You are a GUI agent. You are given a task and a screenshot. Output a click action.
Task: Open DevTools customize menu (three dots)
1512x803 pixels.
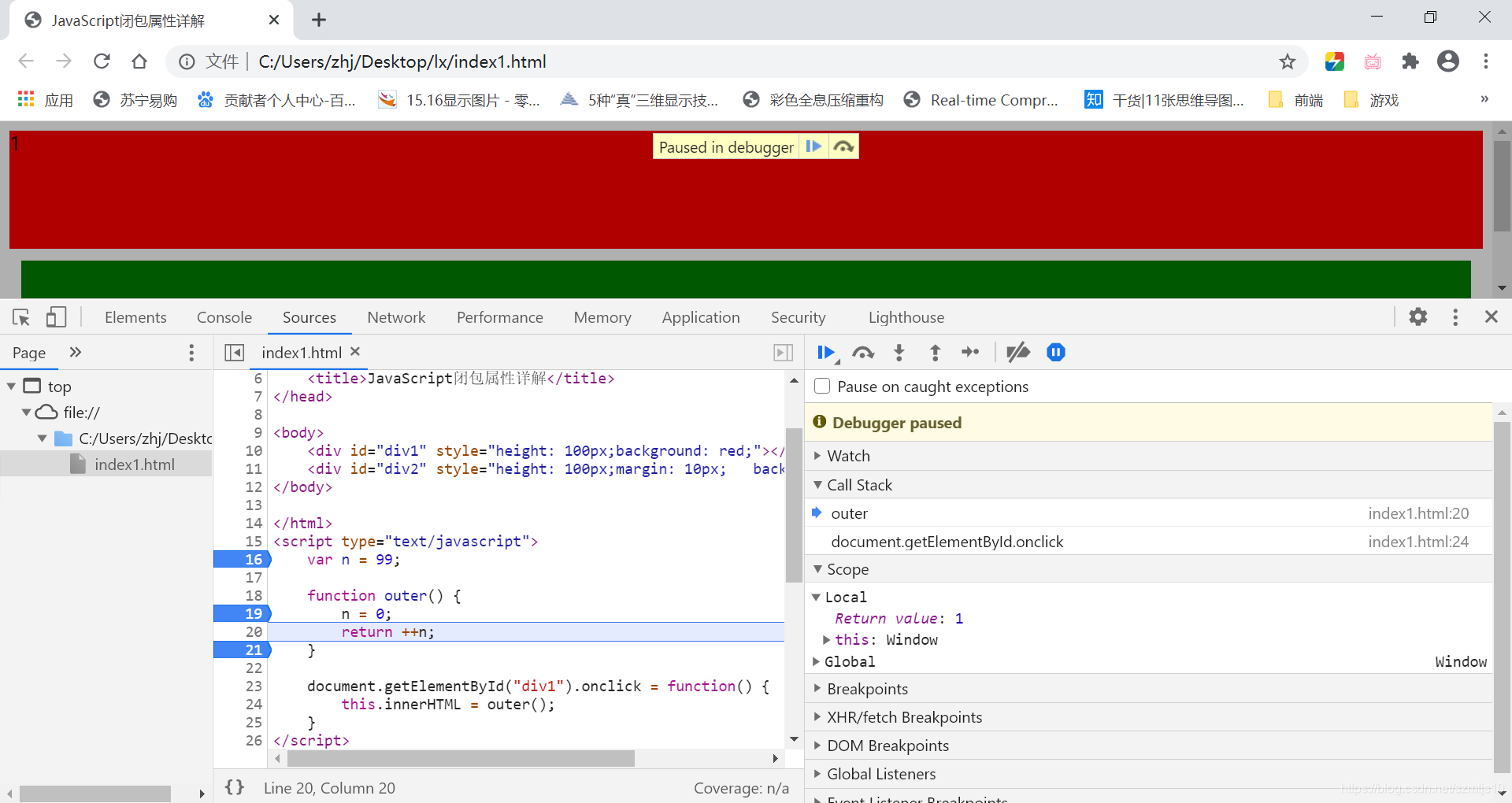1455,316
